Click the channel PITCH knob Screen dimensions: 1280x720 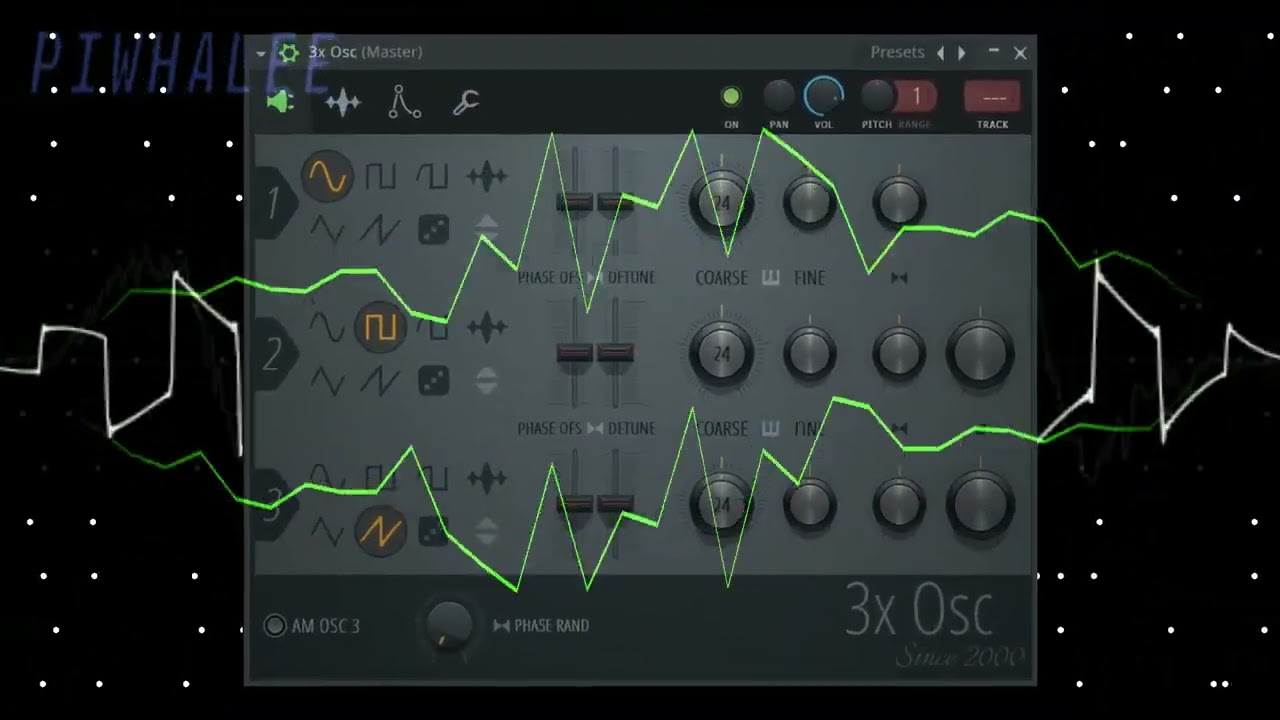coord(877,97)
